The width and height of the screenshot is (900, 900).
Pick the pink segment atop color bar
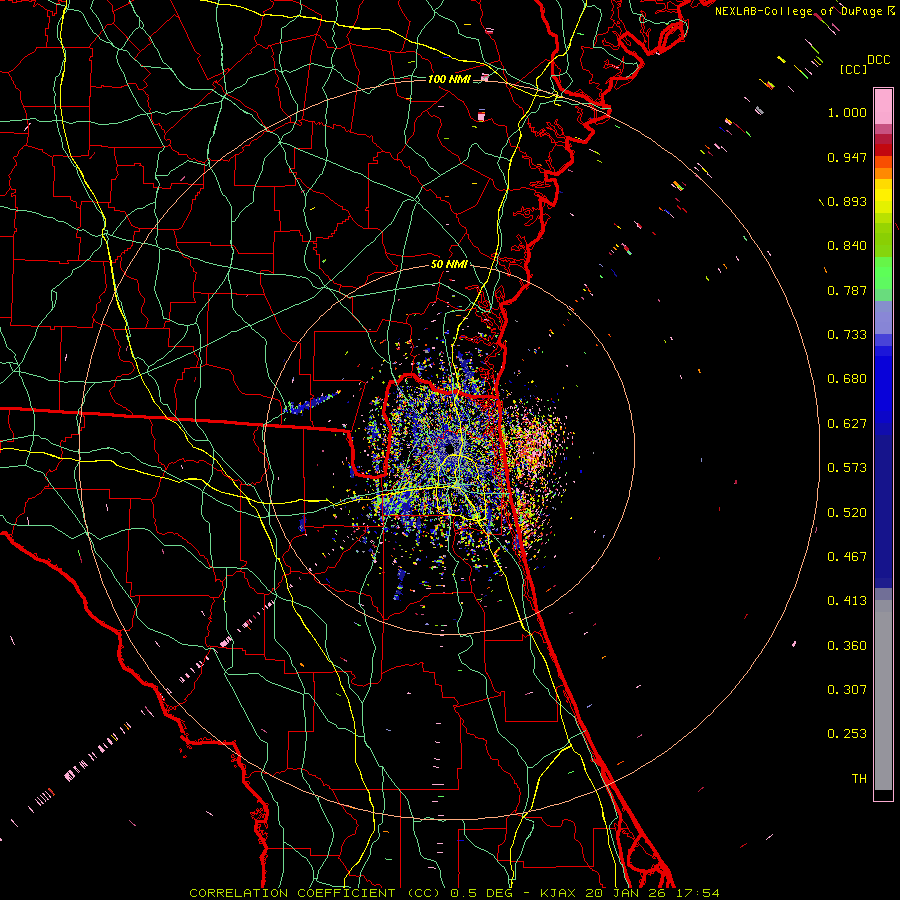point(883,106)
